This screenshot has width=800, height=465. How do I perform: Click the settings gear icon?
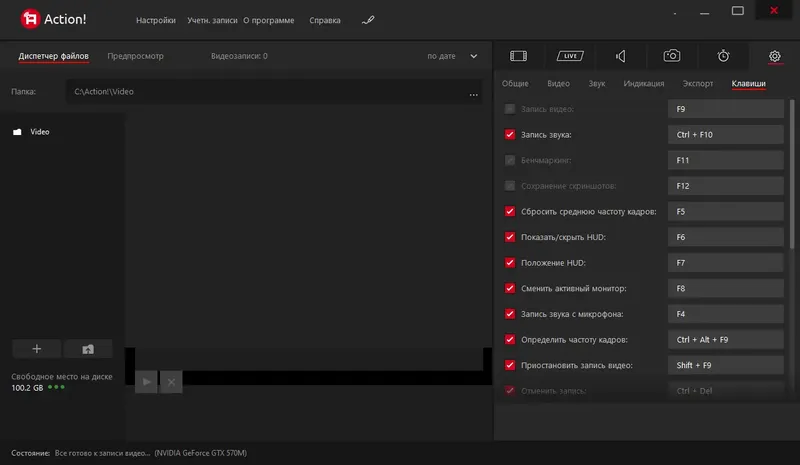[x=774, y=56]
